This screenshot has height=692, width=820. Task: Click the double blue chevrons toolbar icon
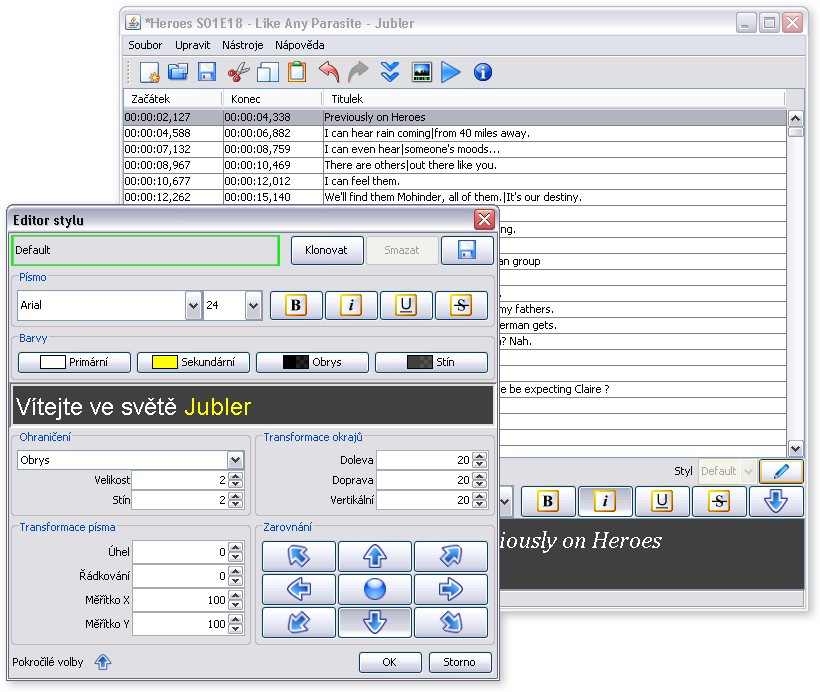[x=390, y=72]
